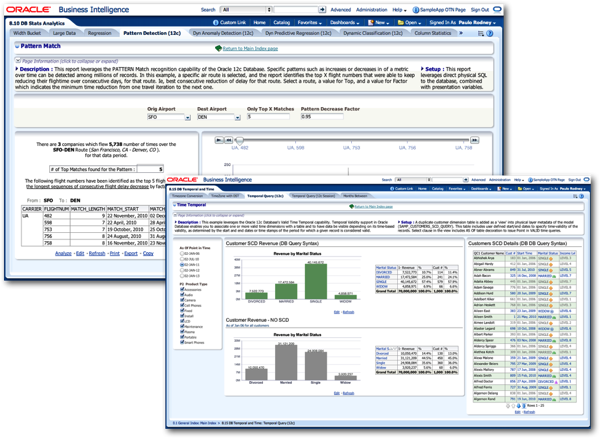
Task: Uncheck the Cell Phones product type
Action: click(182, 305)
